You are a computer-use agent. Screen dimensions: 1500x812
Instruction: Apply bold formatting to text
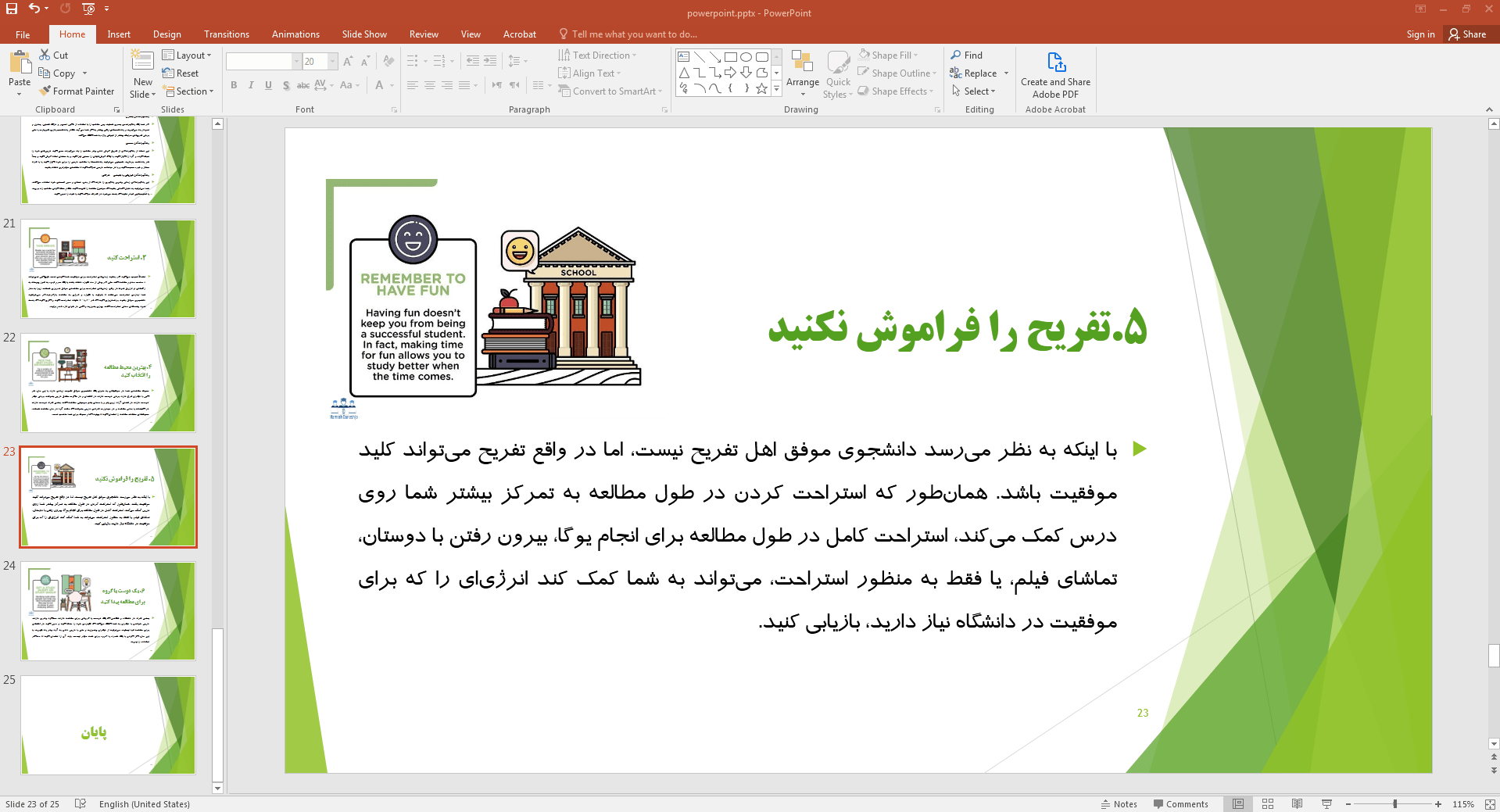click(233, 86)
